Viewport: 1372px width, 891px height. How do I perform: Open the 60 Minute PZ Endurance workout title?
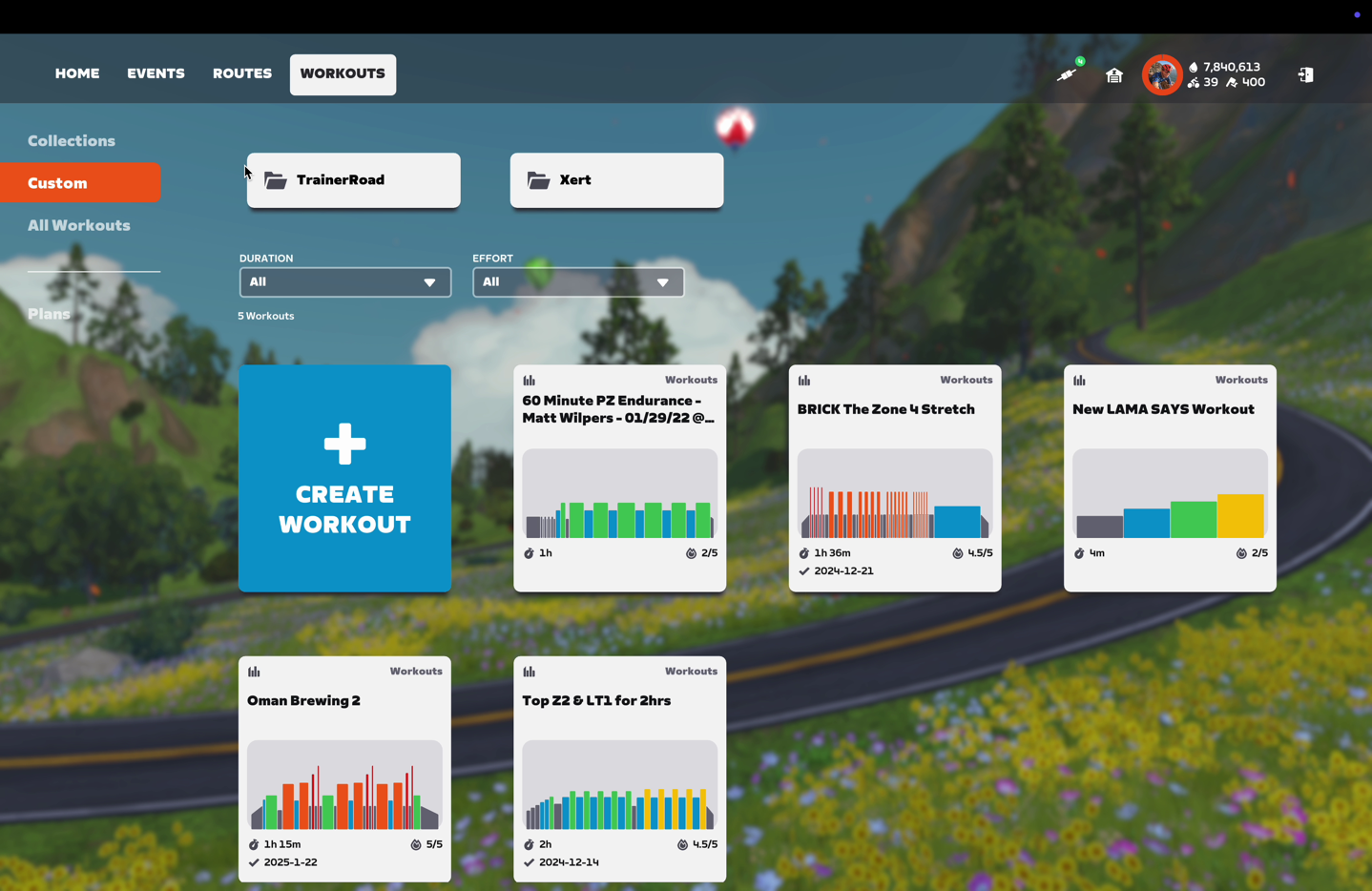(619, 409)
